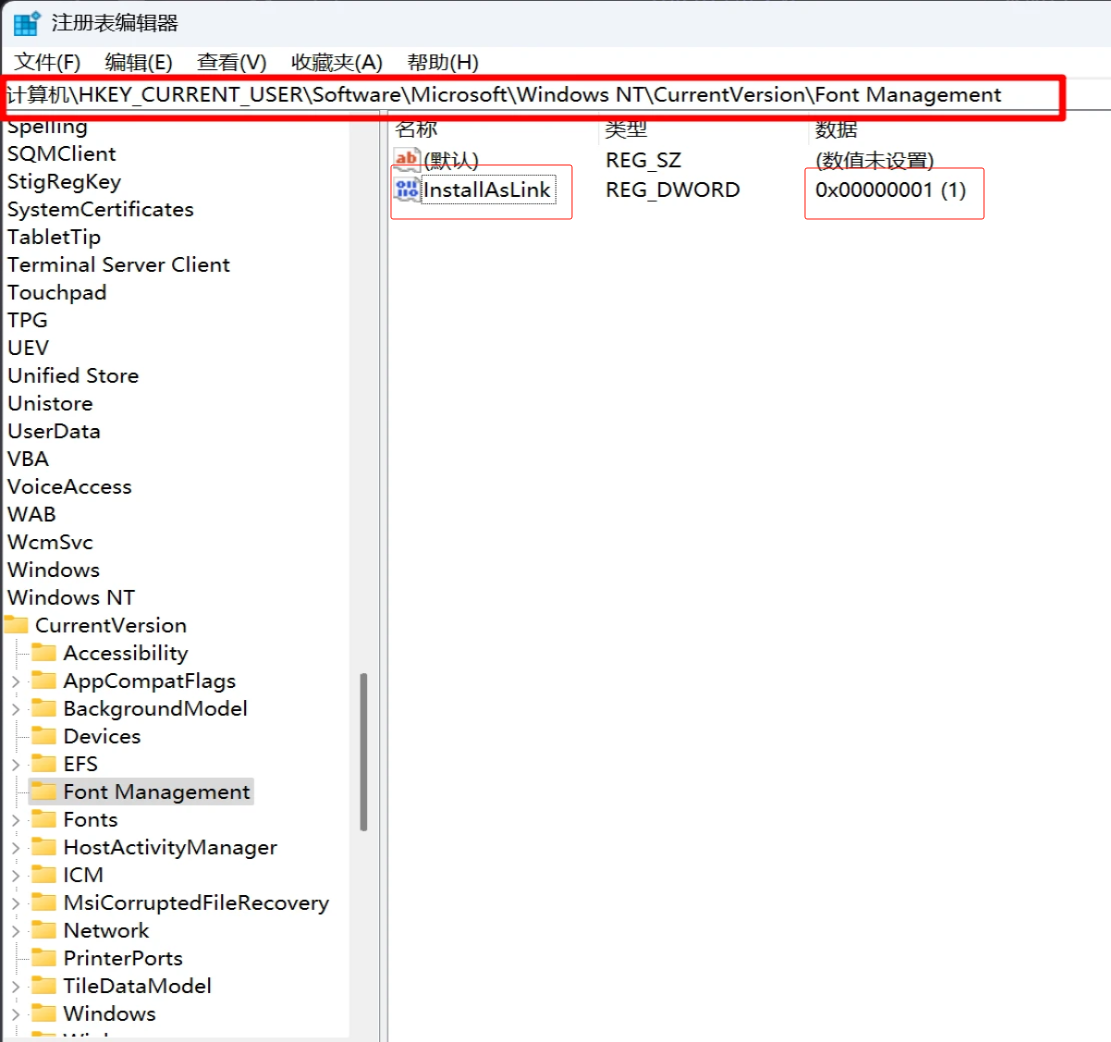Open the 收藏夹(A) menu
Screen dimensions: 1111x1042
(337, 62)
